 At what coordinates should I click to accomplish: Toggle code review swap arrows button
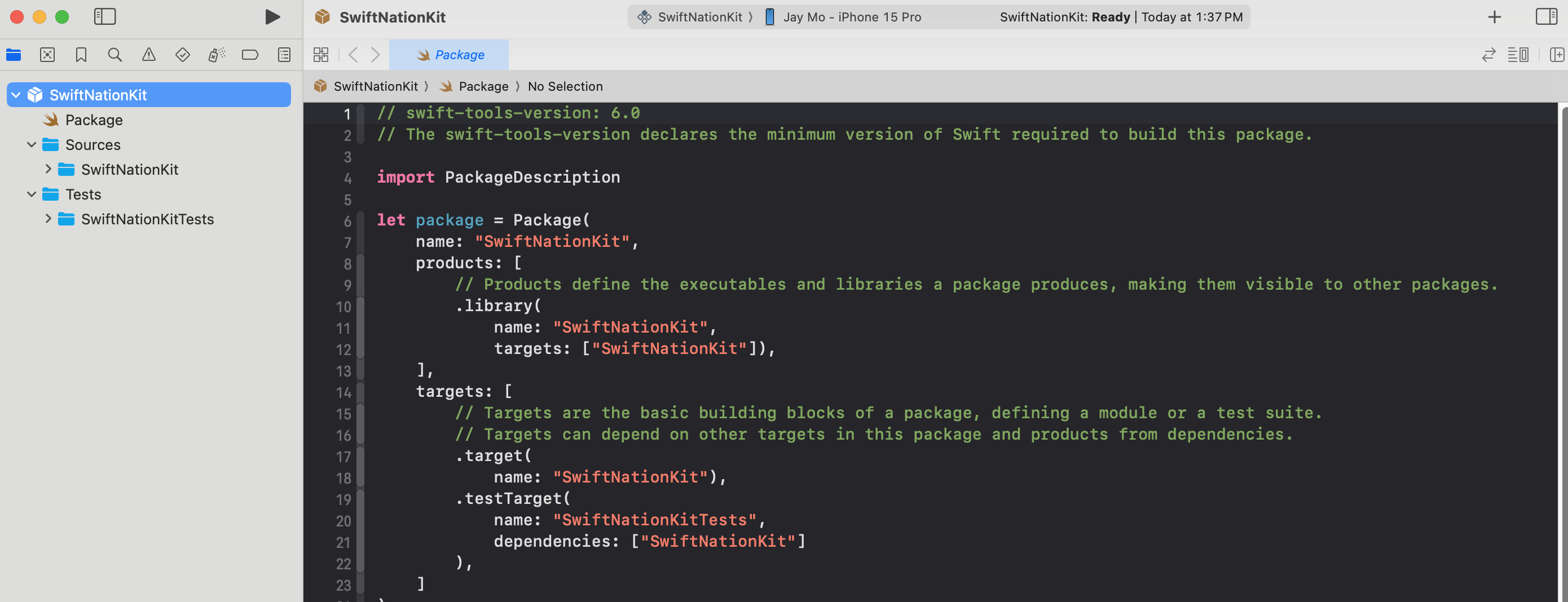[x=1488, y=55]
